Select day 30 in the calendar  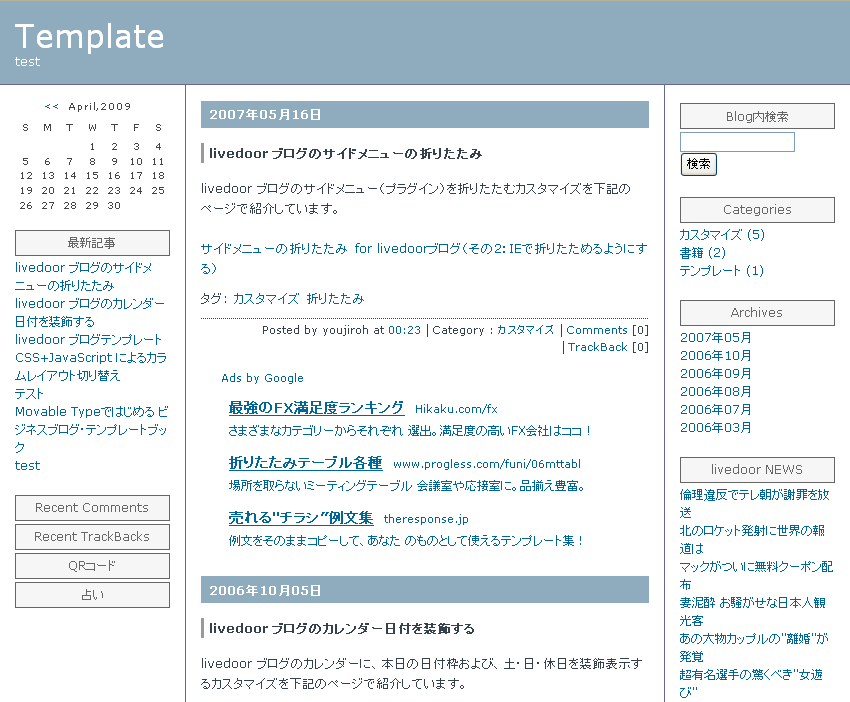pyautogui.click(x=114, y=205)
